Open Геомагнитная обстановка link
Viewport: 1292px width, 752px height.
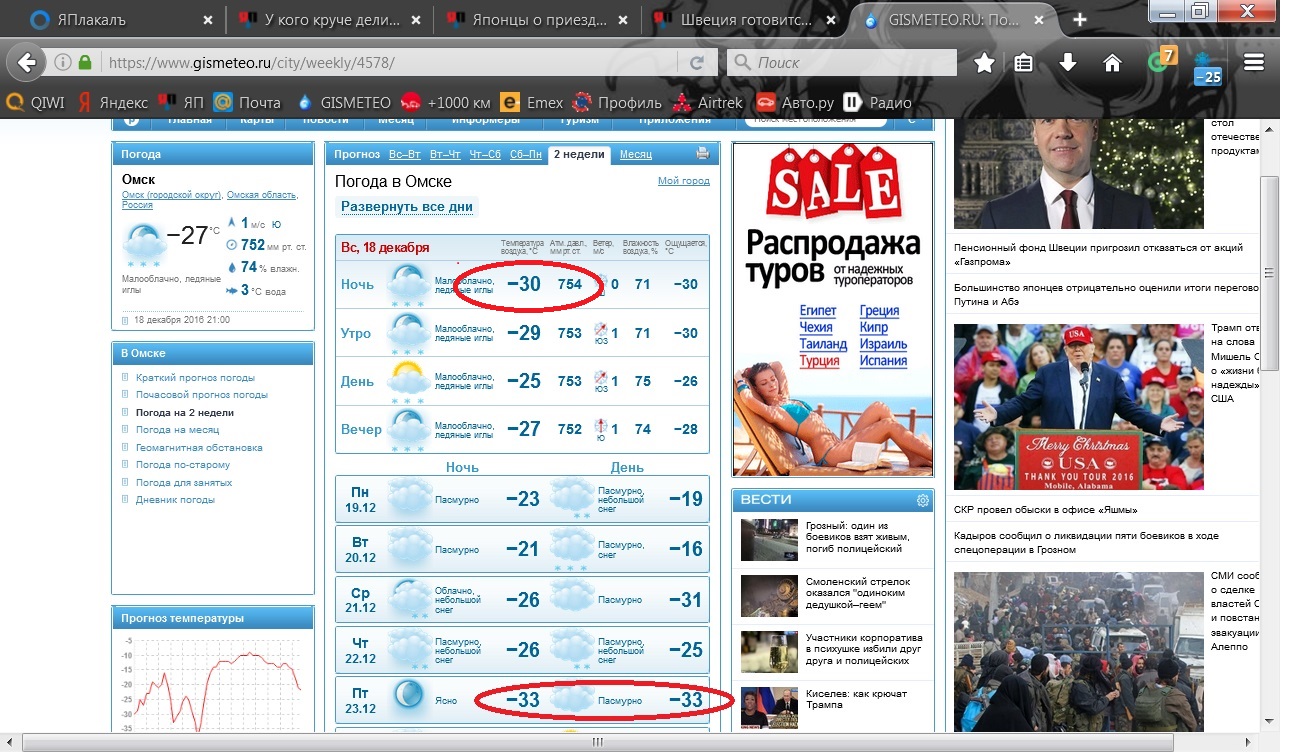199,447
